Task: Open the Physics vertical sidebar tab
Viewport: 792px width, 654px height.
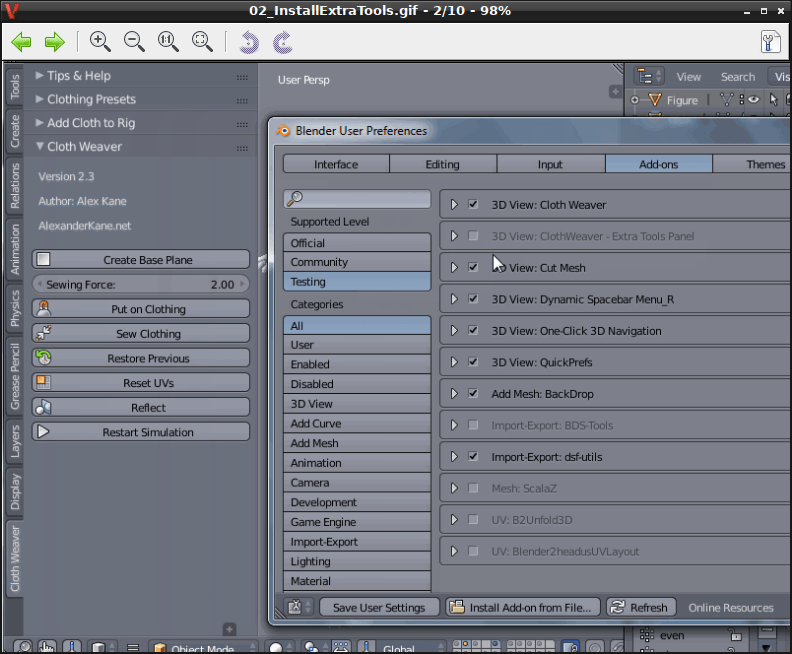Action: [x=15, y=309]
